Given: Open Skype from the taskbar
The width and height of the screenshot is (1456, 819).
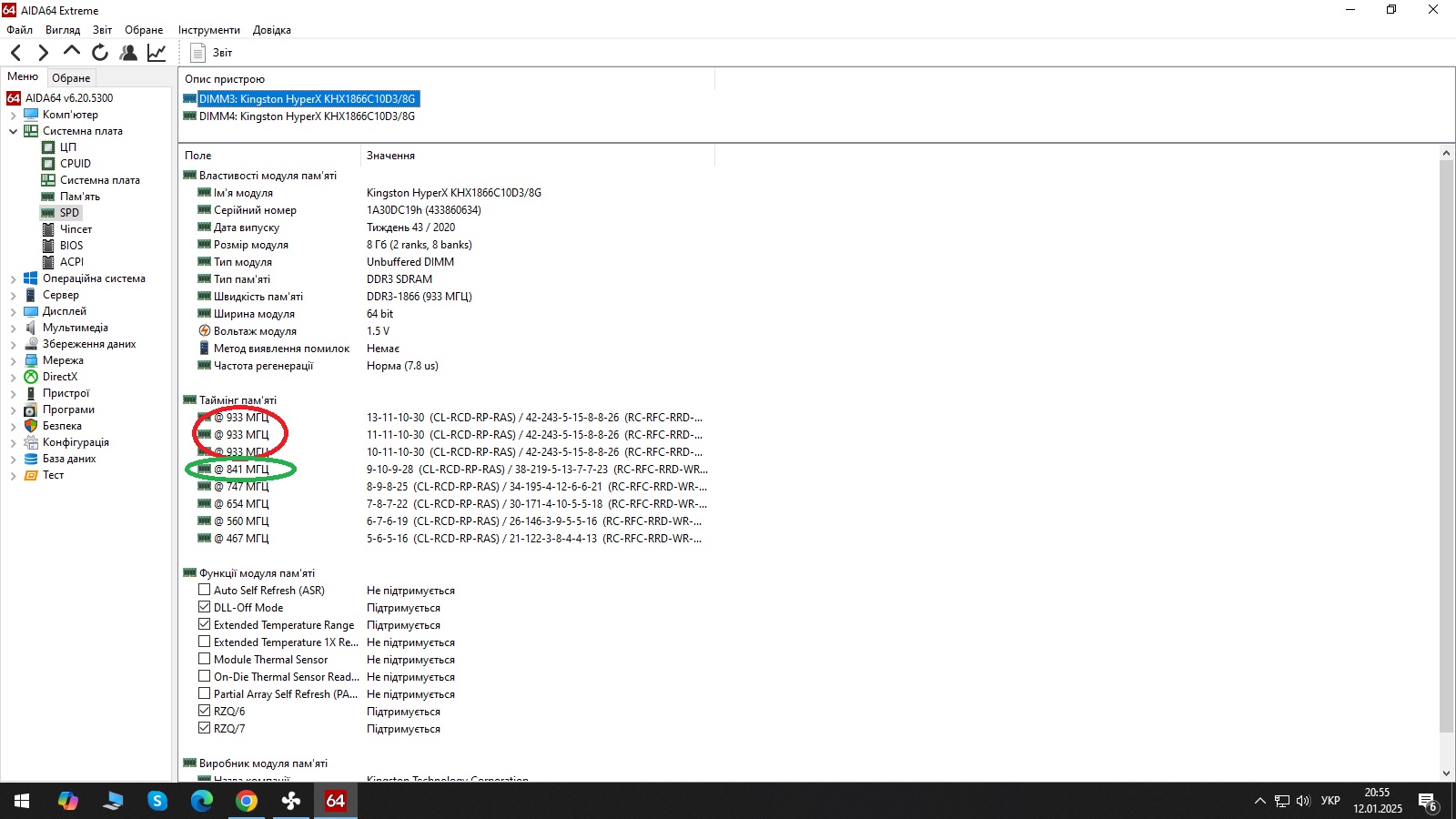Looking at the screenshot, I should pyautogui.click(x=157, y=801).
